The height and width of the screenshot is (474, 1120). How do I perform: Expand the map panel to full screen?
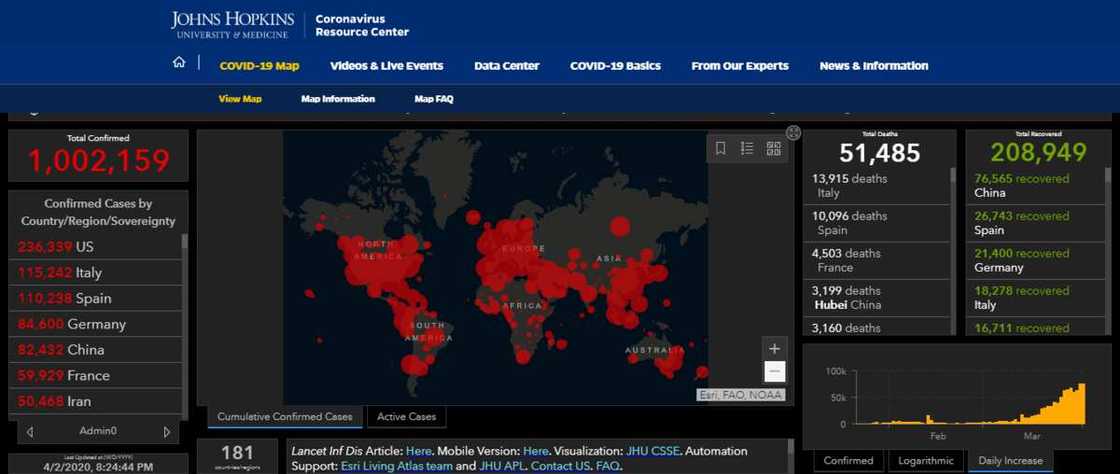pyautogui.click(x=793, y=133)
